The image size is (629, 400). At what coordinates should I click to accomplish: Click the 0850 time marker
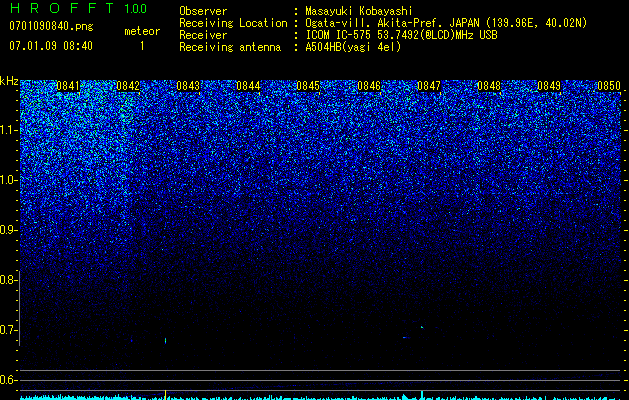tap(609, 86)
